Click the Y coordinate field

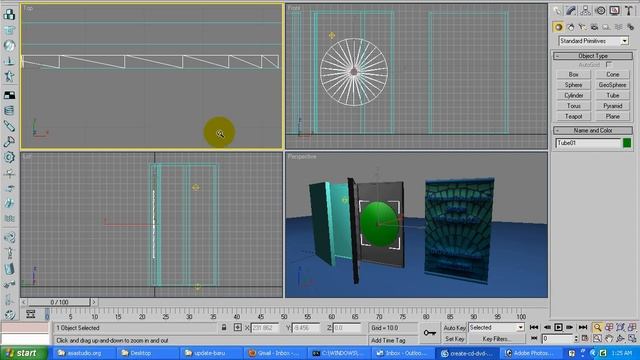click(307, 328)
